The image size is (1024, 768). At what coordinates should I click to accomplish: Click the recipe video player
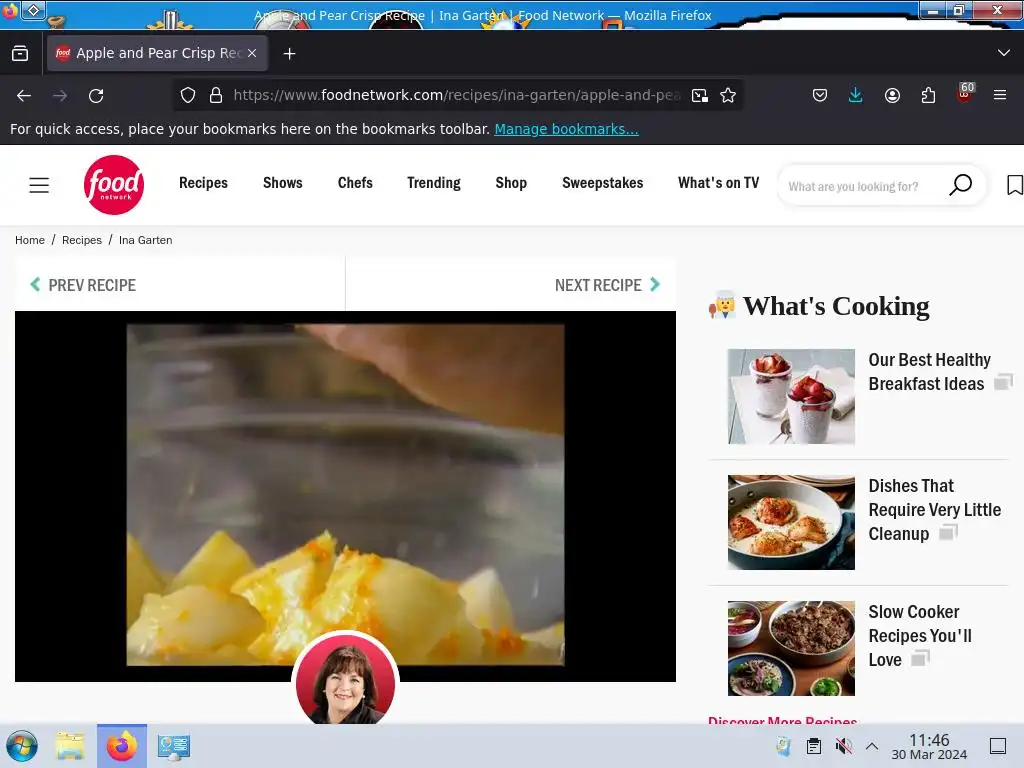(345, 496)
